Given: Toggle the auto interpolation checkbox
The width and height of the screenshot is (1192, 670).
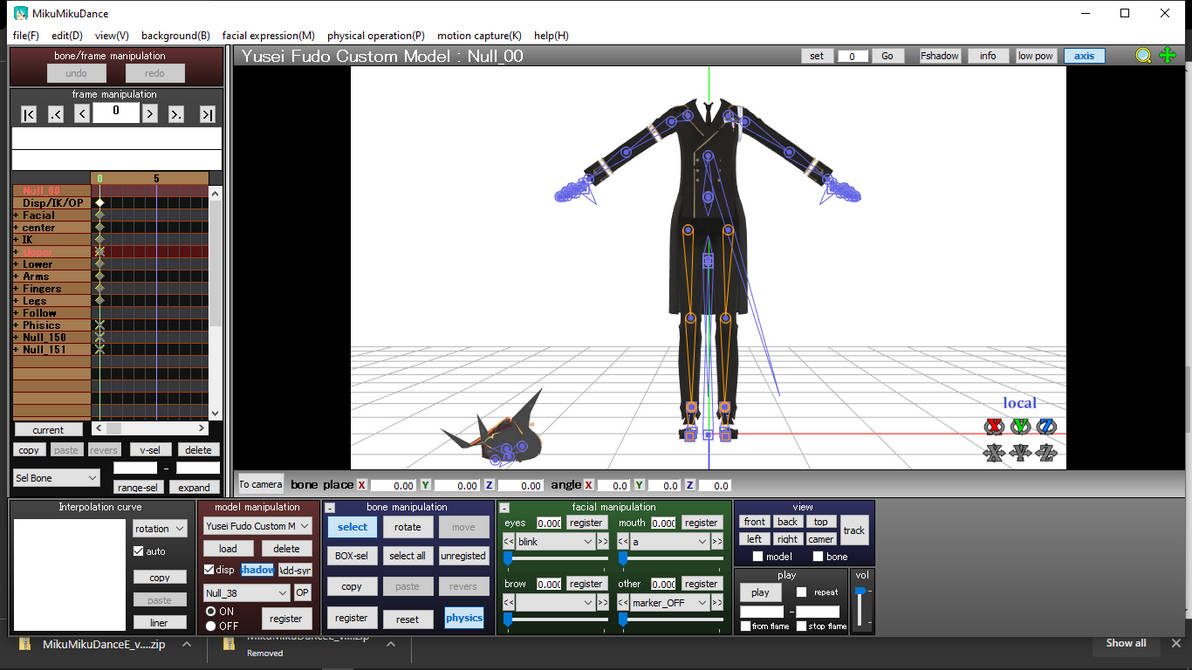Looking at the screenshot, I should pos(138,551).
